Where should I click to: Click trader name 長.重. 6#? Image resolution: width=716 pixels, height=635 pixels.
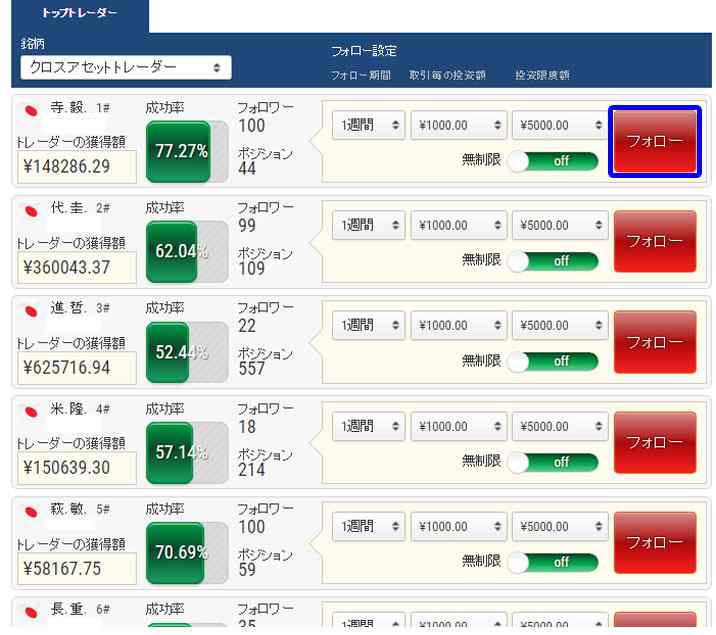(x=80, y=609)
